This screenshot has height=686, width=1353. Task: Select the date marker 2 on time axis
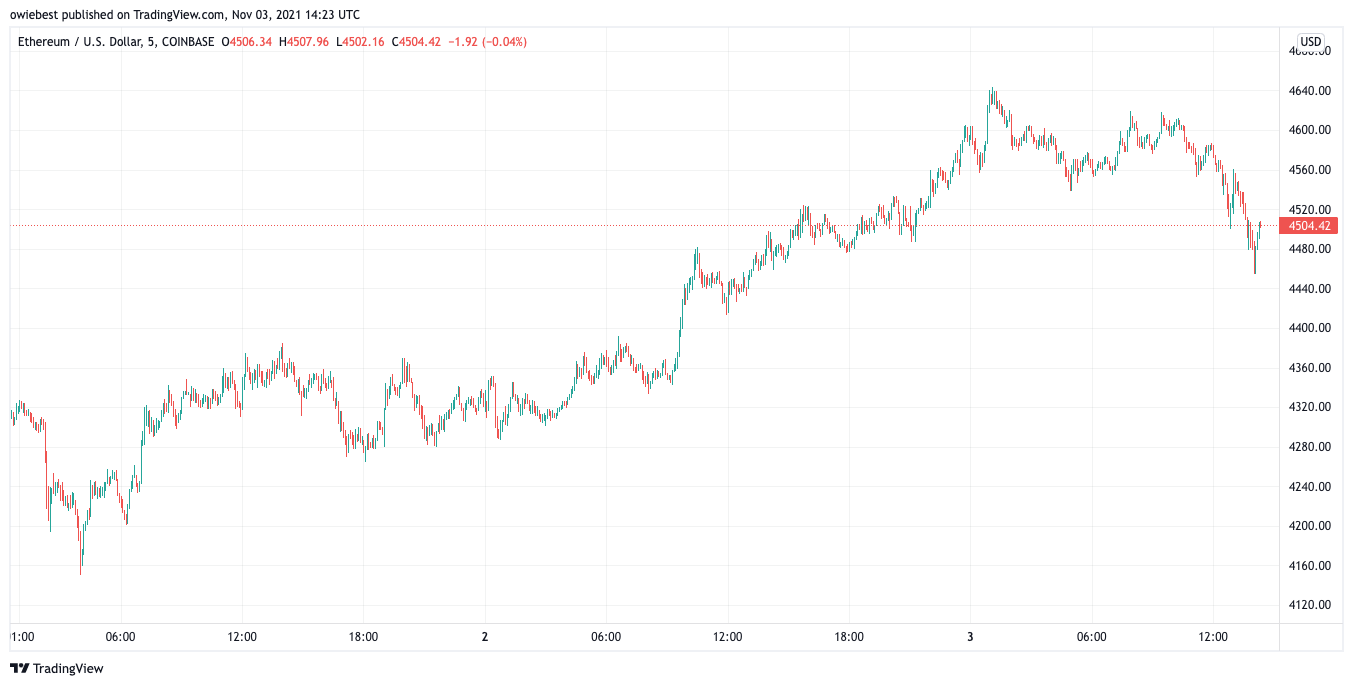tap(484, 637)
